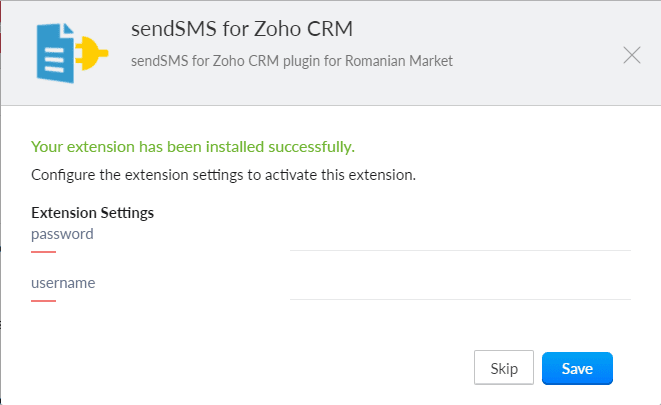Save the extension settings
661x405 pixels.
[x=577, y=368]
